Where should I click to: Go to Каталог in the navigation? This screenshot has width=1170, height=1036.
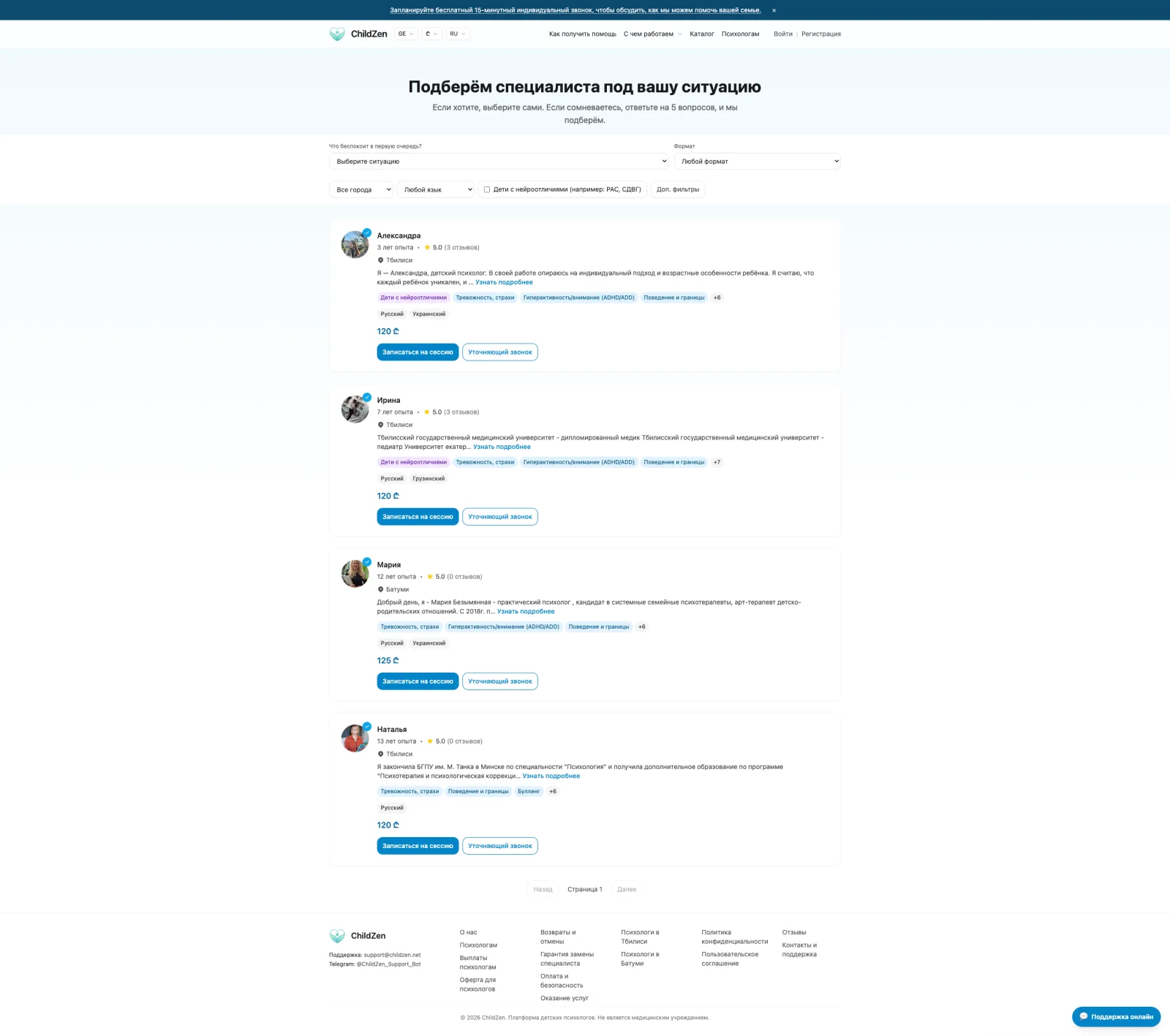(x=702, y=34)
